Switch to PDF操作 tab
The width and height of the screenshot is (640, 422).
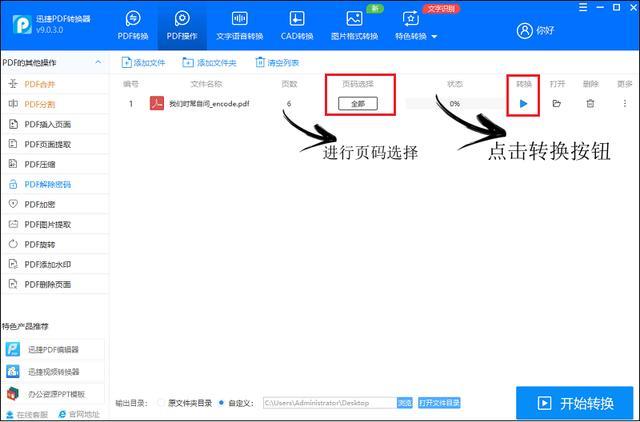182,26
